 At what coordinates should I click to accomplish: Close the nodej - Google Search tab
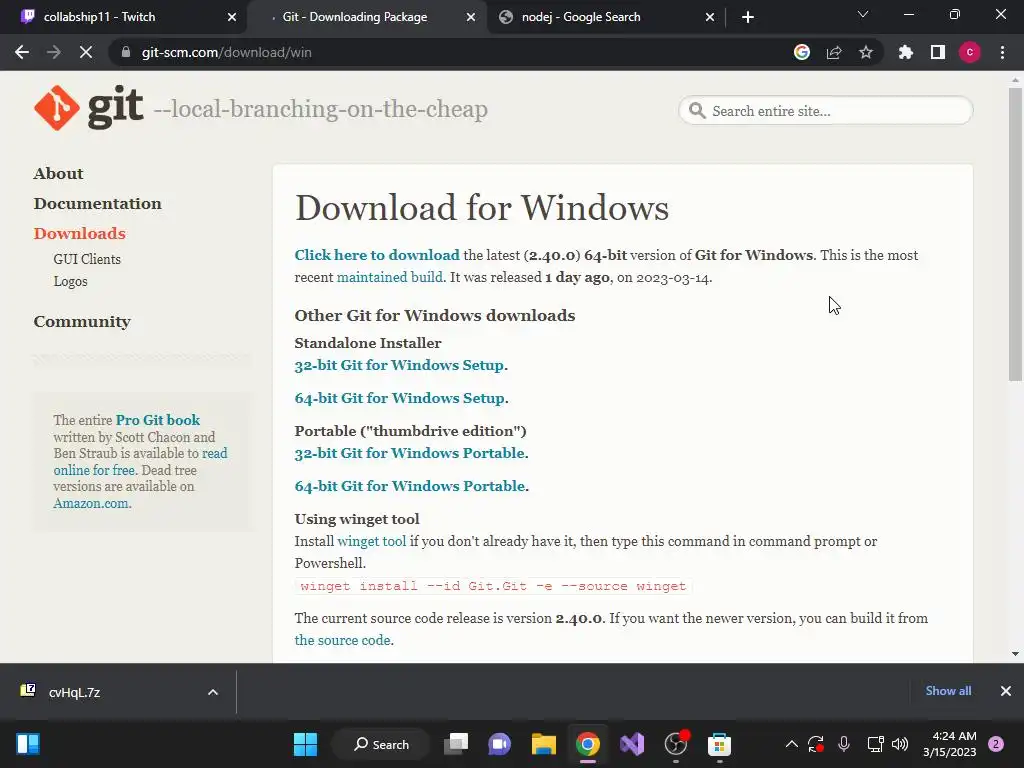coord(710,17)
